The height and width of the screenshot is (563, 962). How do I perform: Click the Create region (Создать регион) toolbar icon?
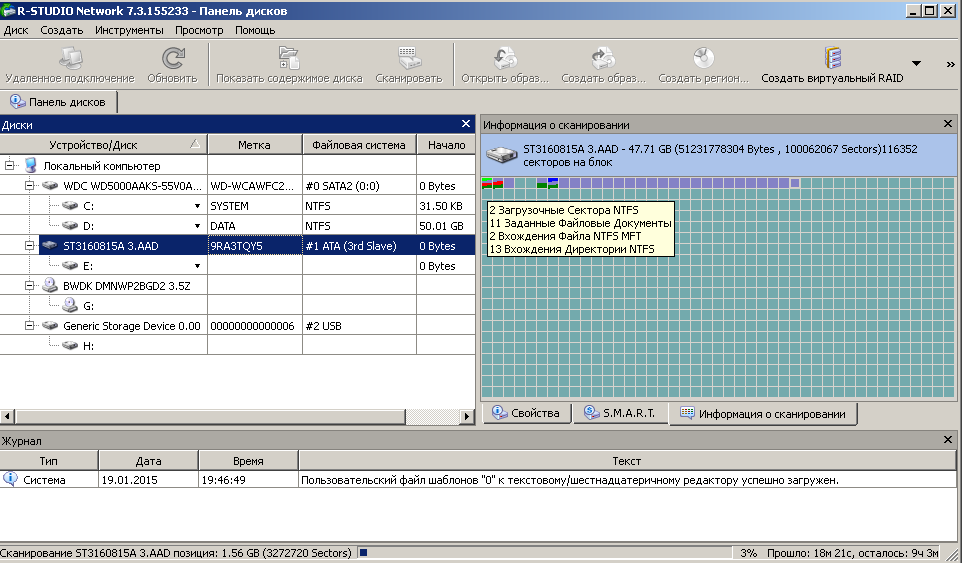pyautogui.click(x=703, y=58)
